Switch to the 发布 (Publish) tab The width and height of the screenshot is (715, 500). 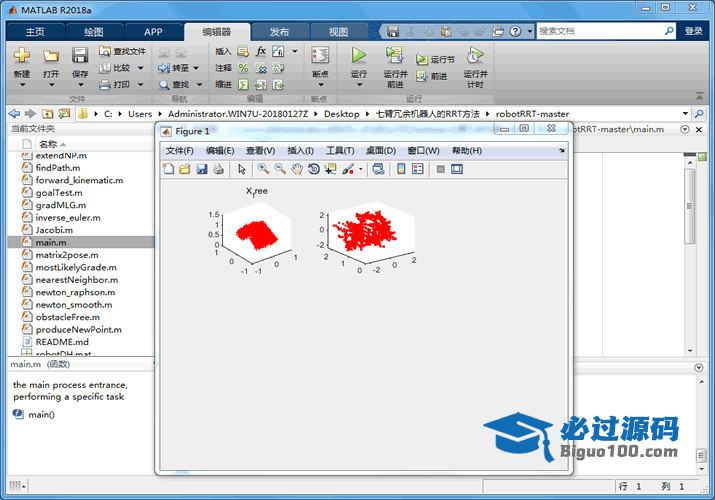(x=279, y=32)
